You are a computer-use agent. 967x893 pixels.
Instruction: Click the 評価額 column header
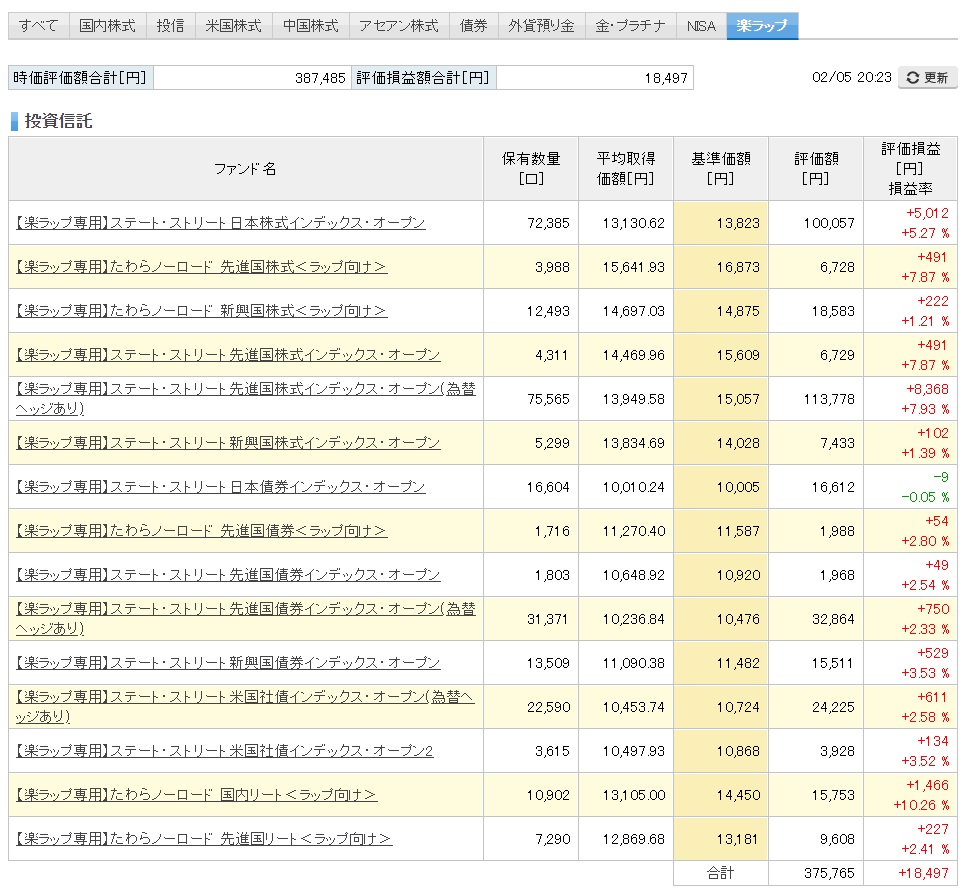(x=816, y=168)
